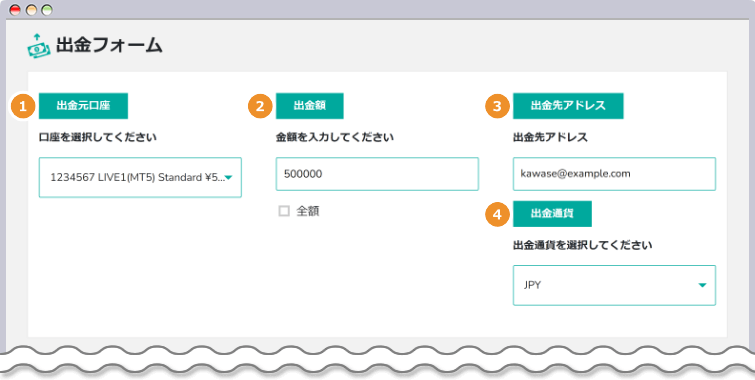755x380 pixels.
Task: Click the 金額を入力してください text
Action: [x=335, y=137]
